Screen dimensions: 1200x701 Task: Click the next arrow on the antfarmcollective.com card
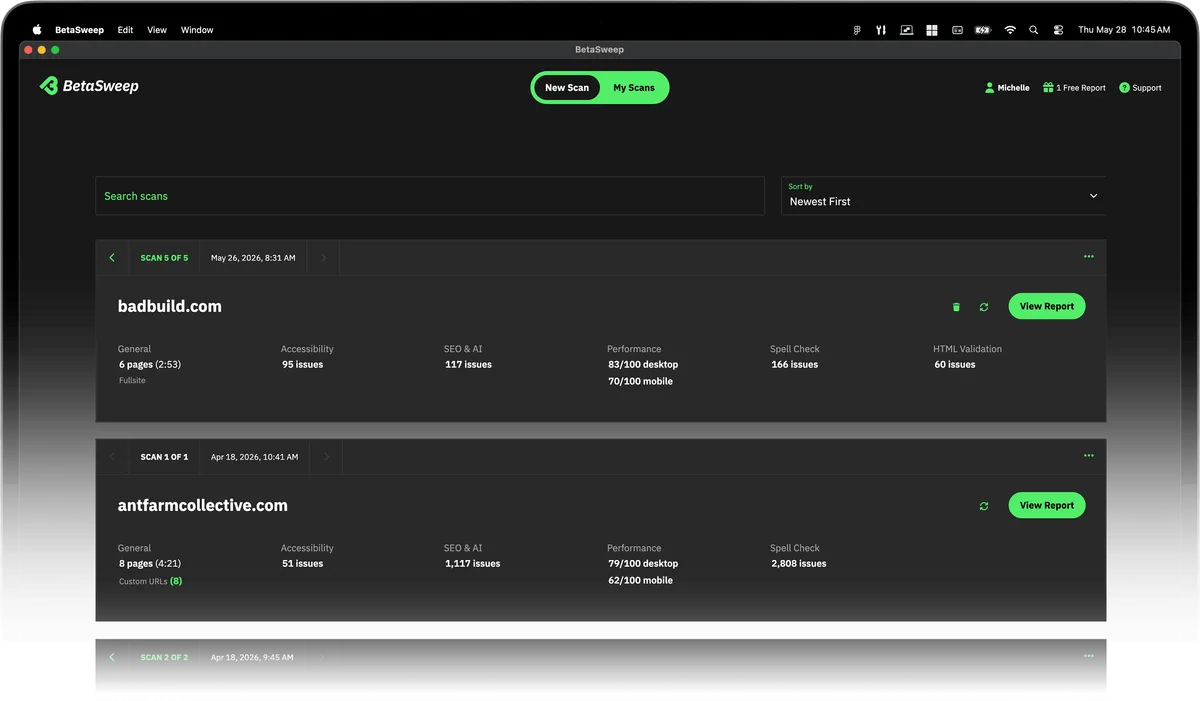[x=326, y=457]
